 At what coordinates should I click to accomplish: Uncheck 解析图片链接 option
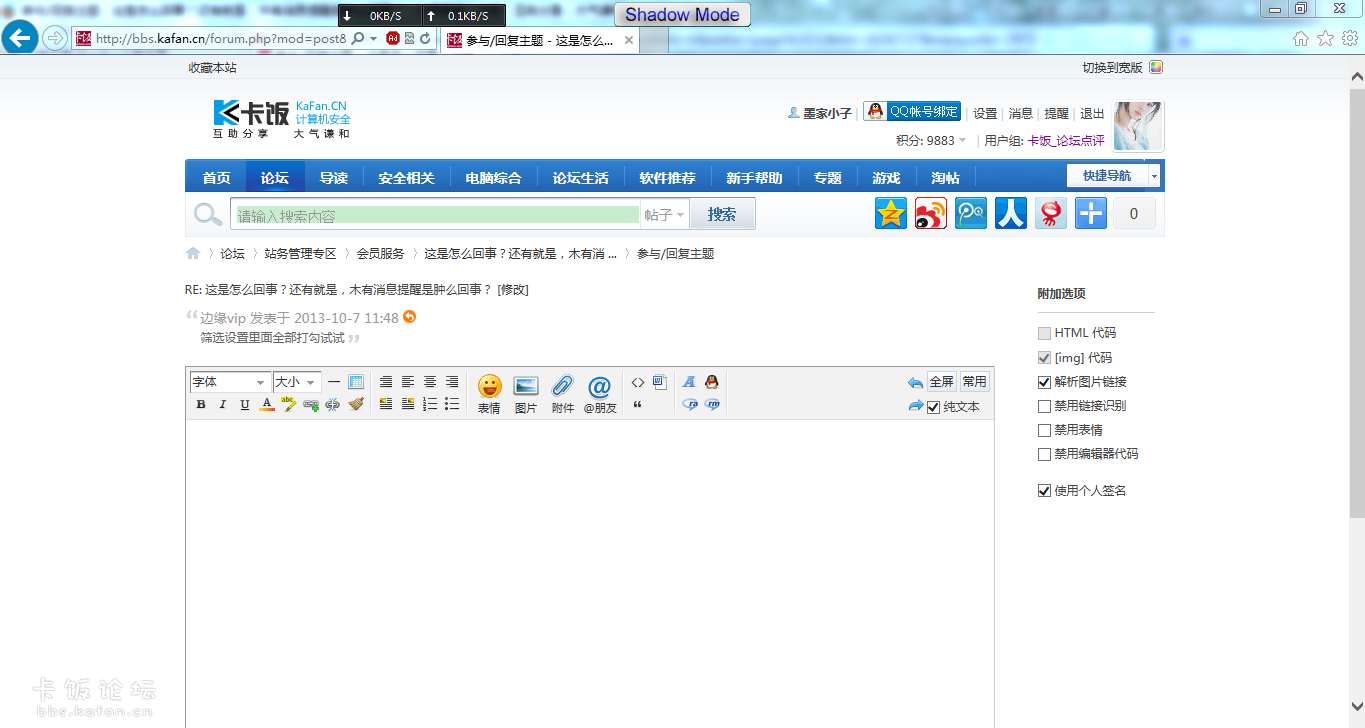point(1044,381)
